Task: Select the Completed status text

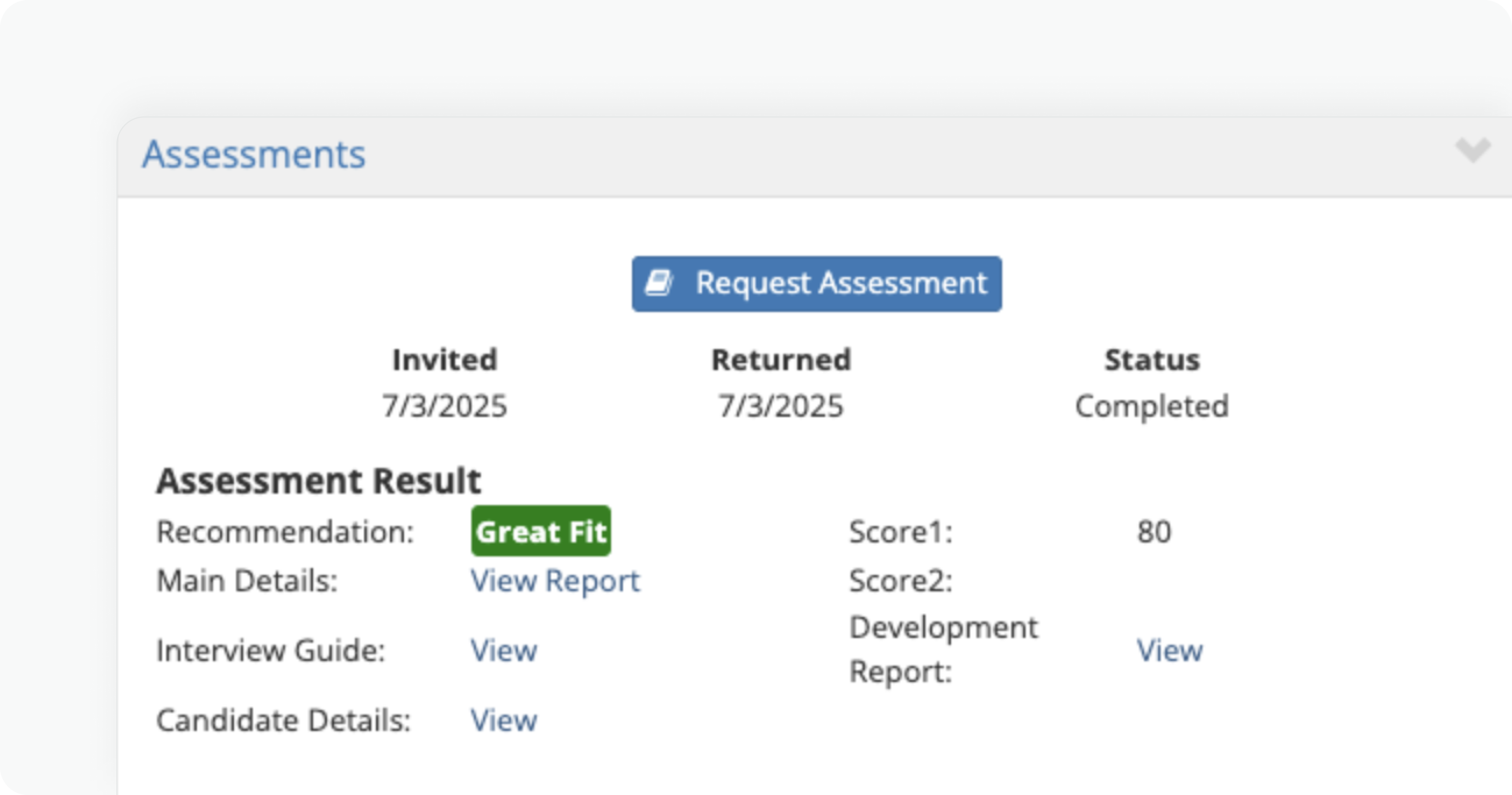Action: coord(1150,405)
